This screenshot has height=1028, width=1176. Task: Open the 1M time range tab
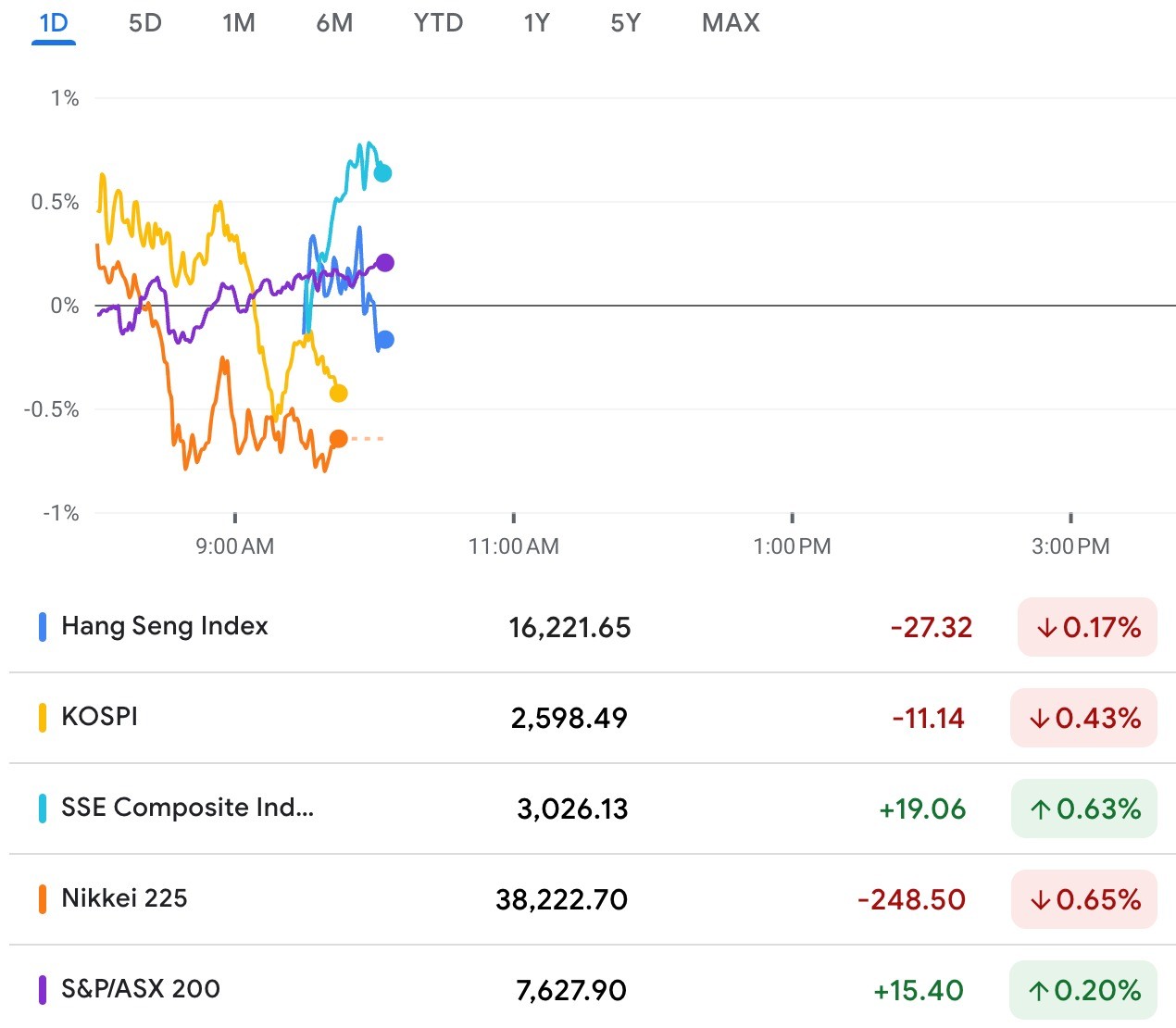point(239,23)
